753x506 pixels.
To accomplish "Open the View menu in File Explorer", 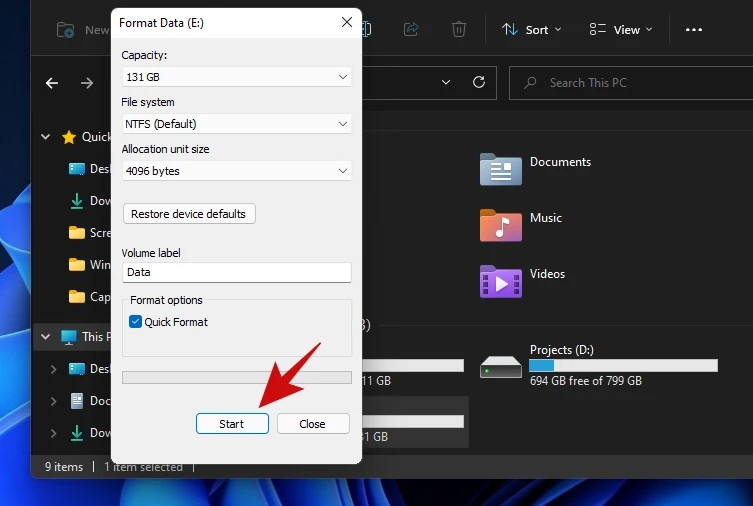I will 621,30.
